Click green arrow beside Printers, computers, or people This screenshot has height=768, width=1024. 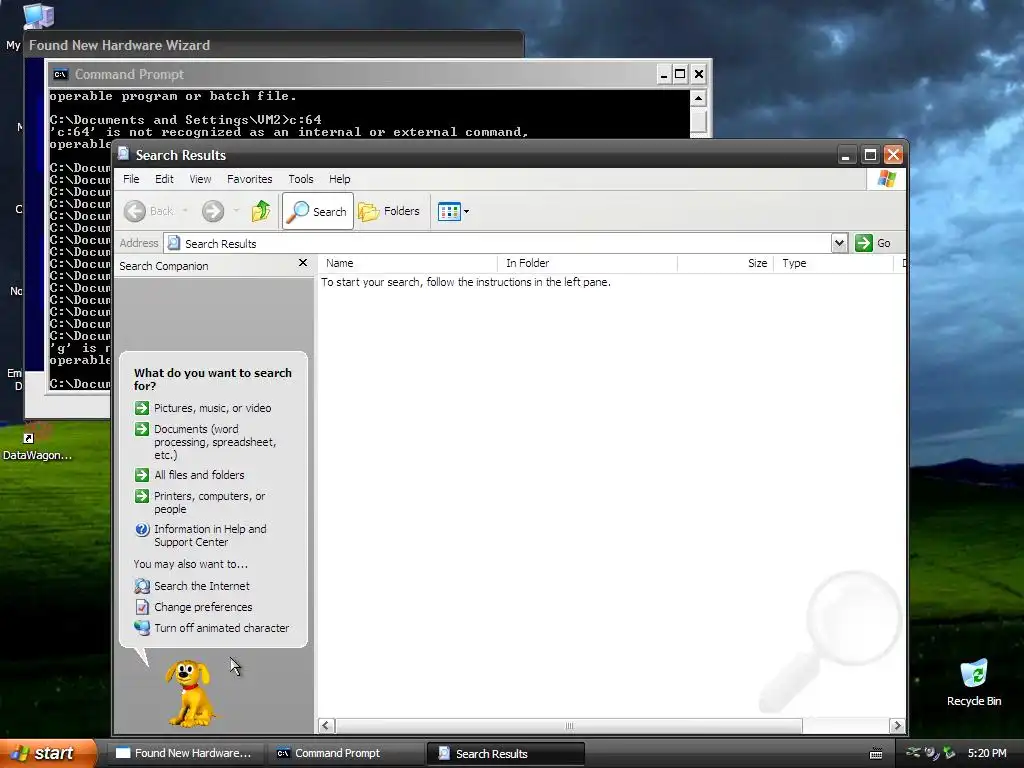pos(142,496)
